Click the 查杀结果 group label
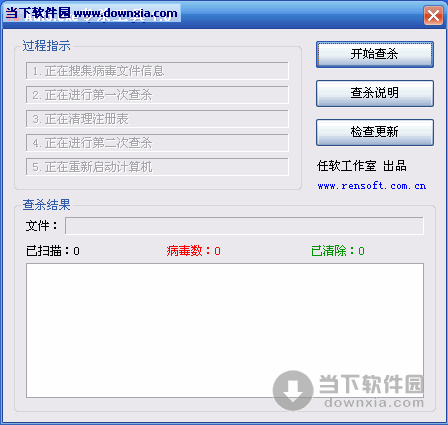The image size is (448, 425). pyautogui.click(x=46, y=205)
